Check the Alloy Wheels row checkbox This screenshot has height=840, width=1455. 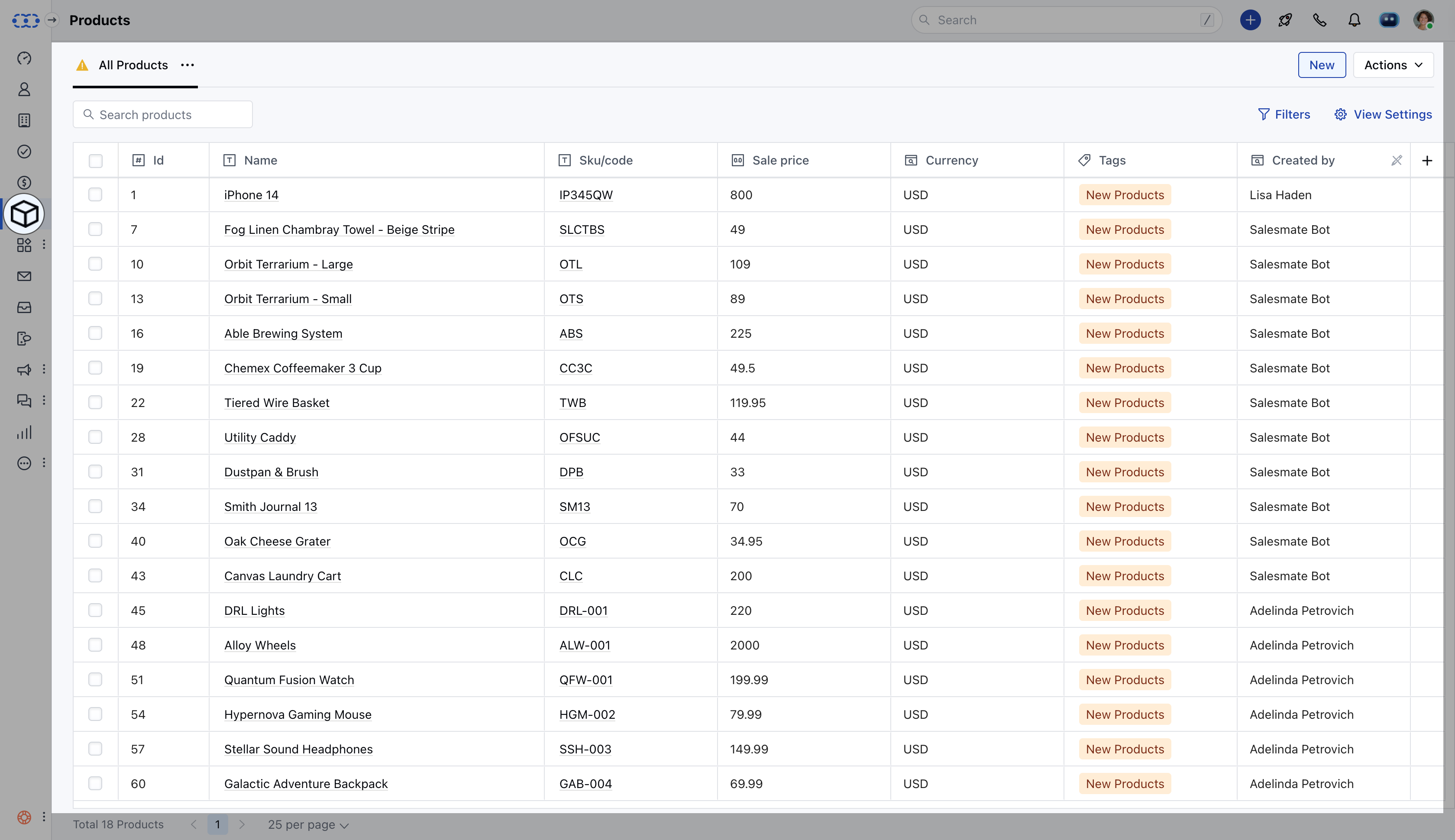click(x=95, y=644)
